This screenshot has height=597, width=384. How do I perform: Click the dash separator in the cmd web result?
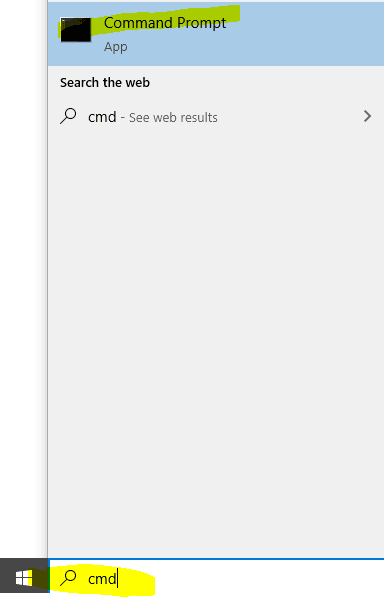point(123,118)
